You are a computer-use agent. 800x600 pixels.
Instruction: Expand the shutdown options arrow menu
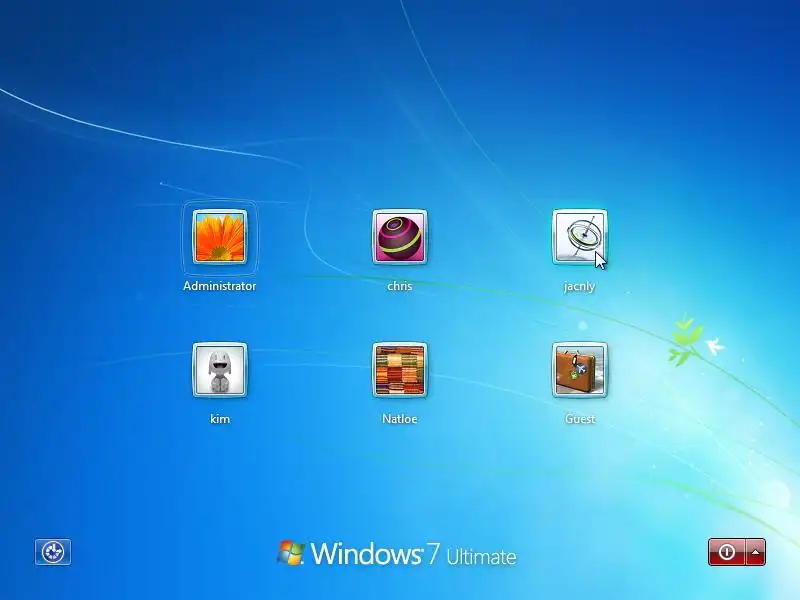[756, 552]
